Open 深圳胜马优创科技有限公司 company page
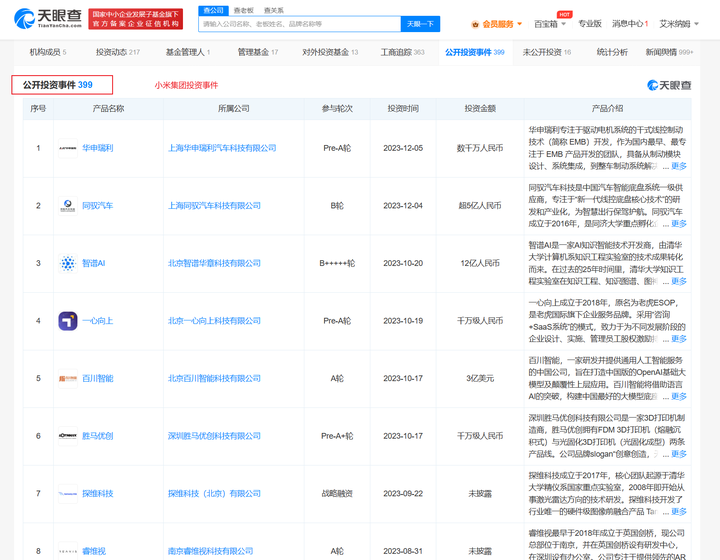This screenshot has width=720, height=560. (x=214, y=436)
